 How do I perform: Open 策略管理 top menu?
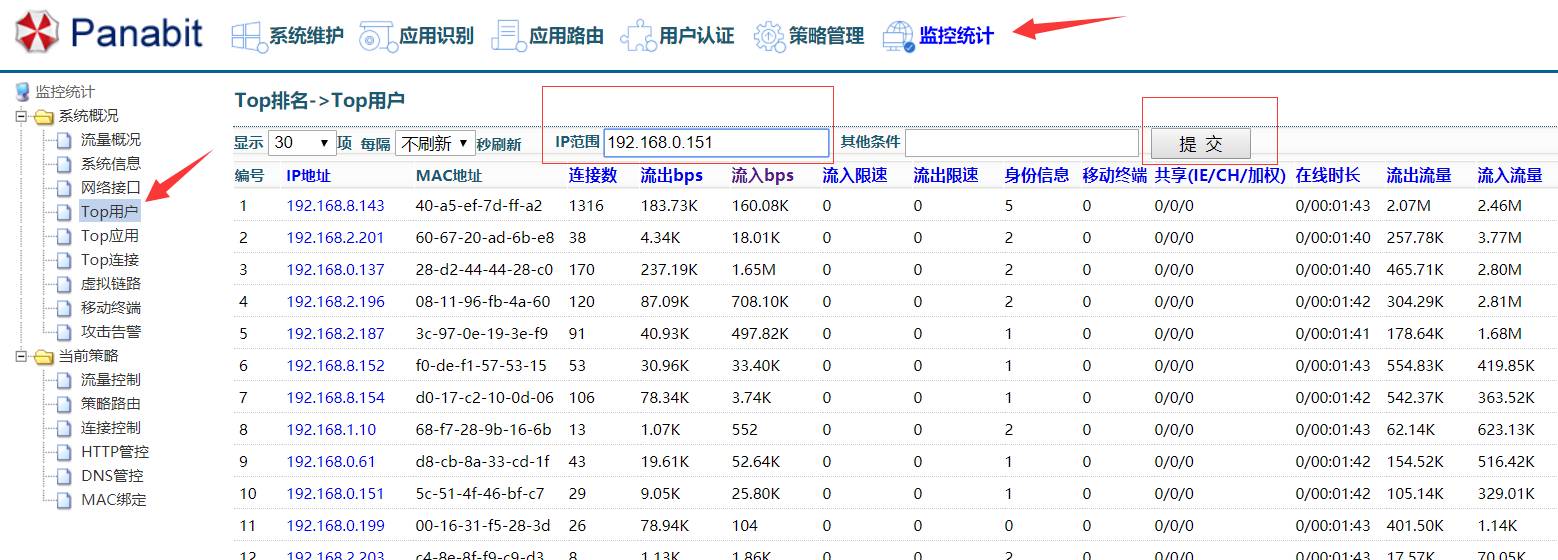pos(826,37)
